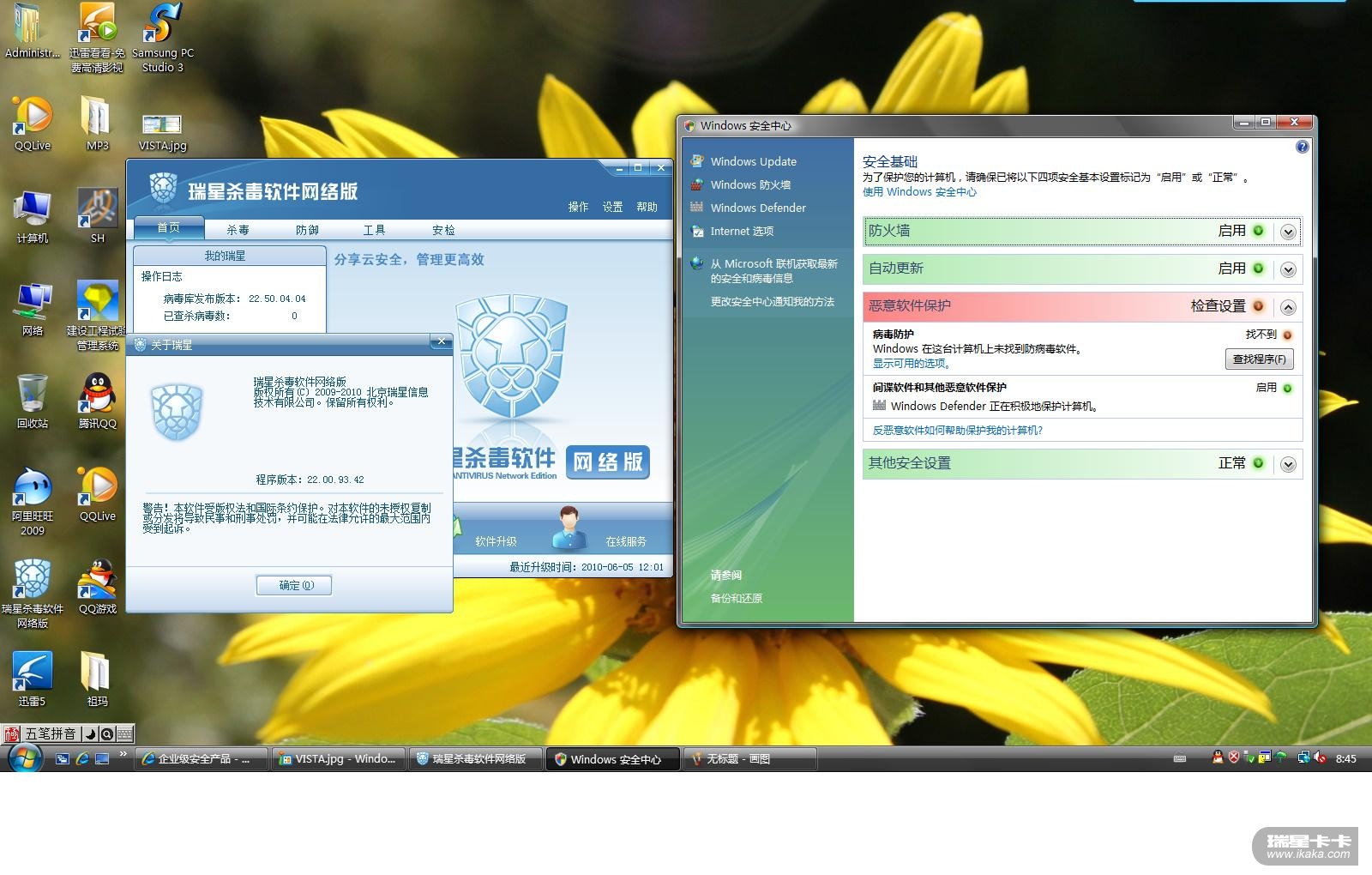Open Internet 选项 sidebar link

pyautogui.click(x=742, y=231)
